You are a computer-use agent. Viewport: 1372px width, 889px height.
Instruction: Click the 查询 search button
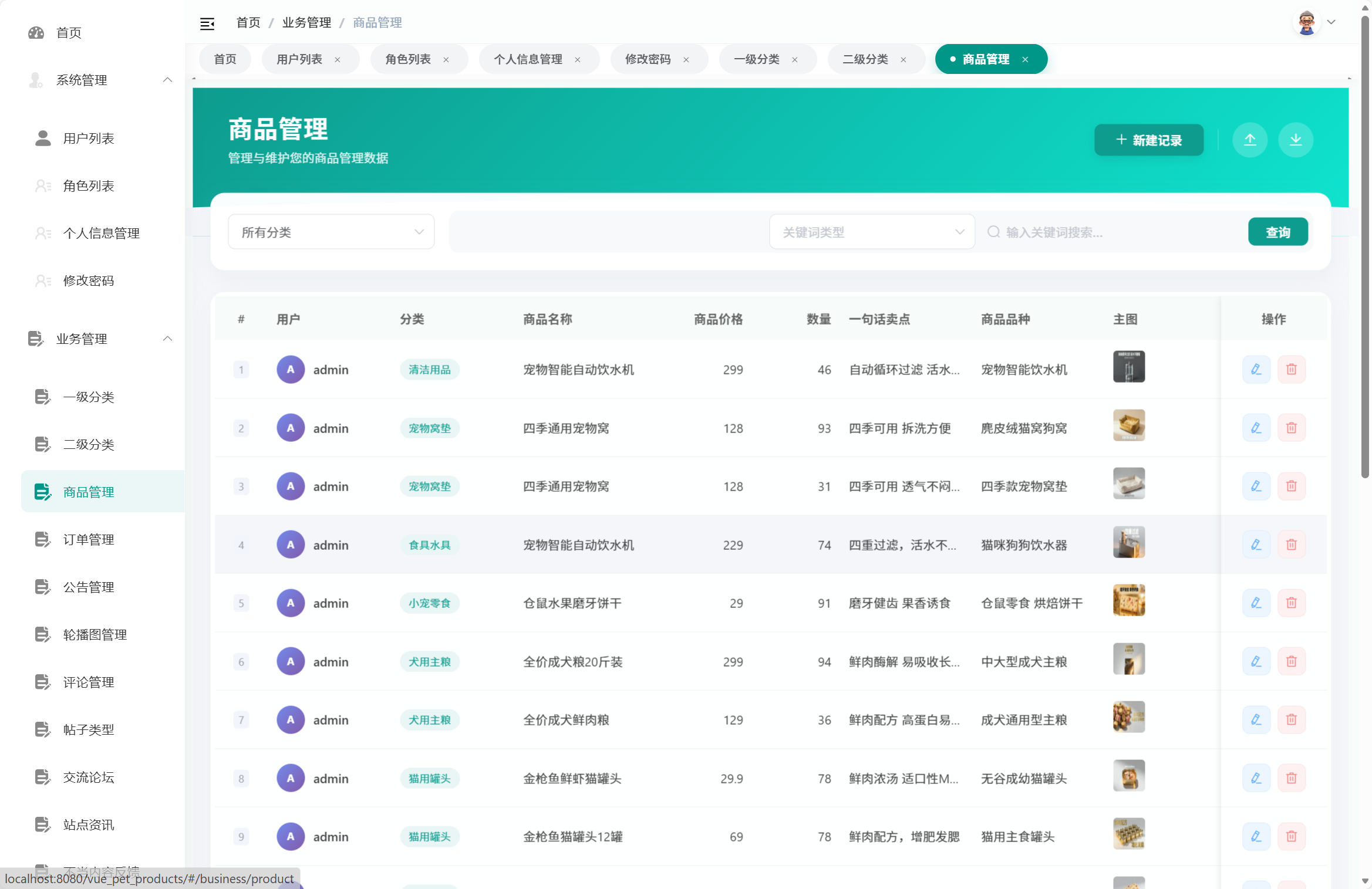[x=1278, y=231]
